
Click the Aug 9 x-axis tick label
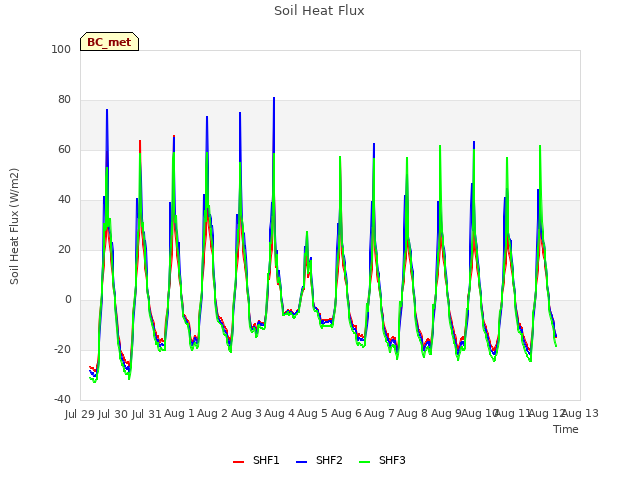click(x=446, y=413)
